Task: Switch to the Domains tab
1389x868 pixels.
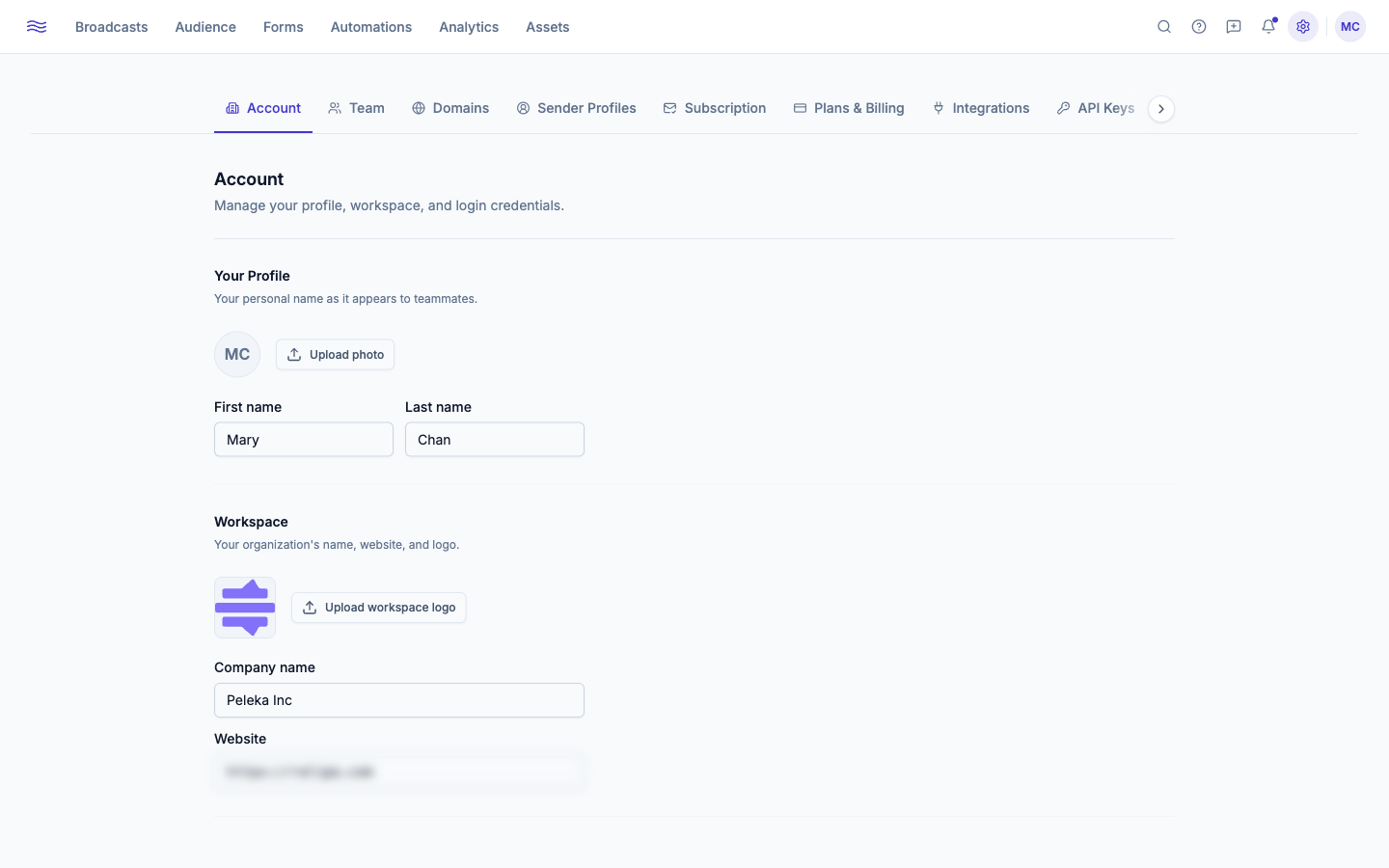Action: point(450,108)
